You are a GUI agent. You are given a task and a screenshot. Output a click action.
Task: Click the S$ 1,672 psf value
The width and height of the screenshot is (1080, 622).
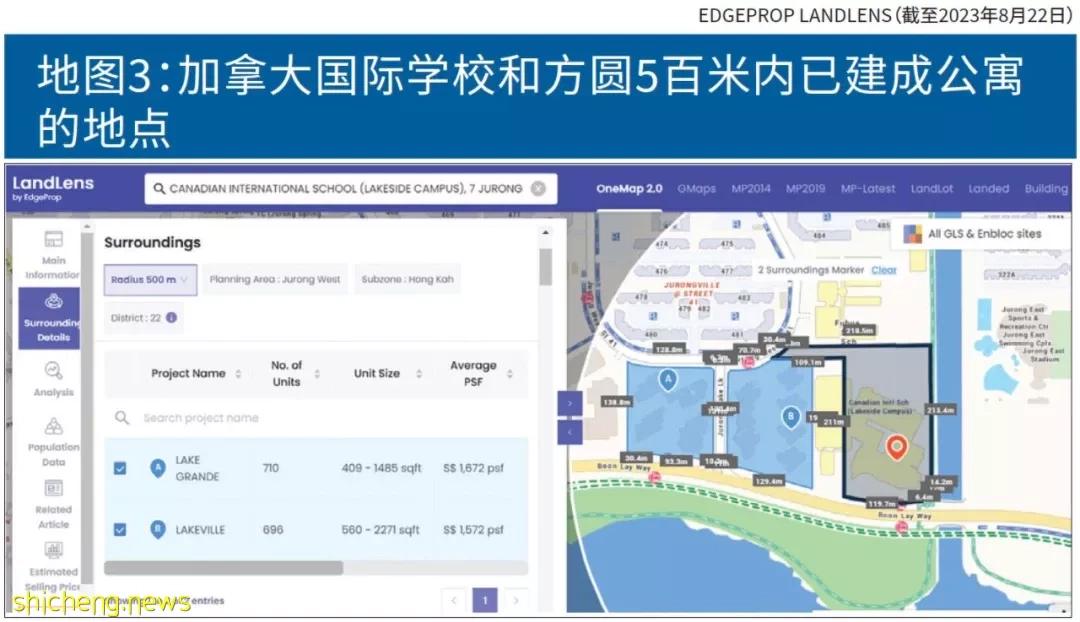(x=473, y=468)
